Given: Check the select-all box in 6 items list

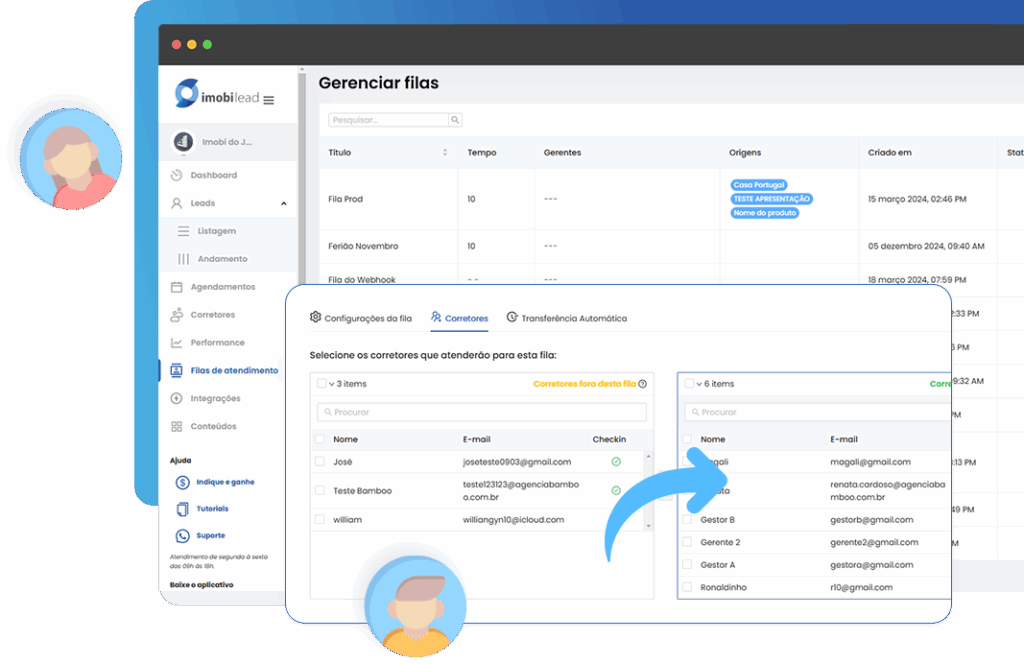Looking at the screenshot, I should [x=689, y=384].
